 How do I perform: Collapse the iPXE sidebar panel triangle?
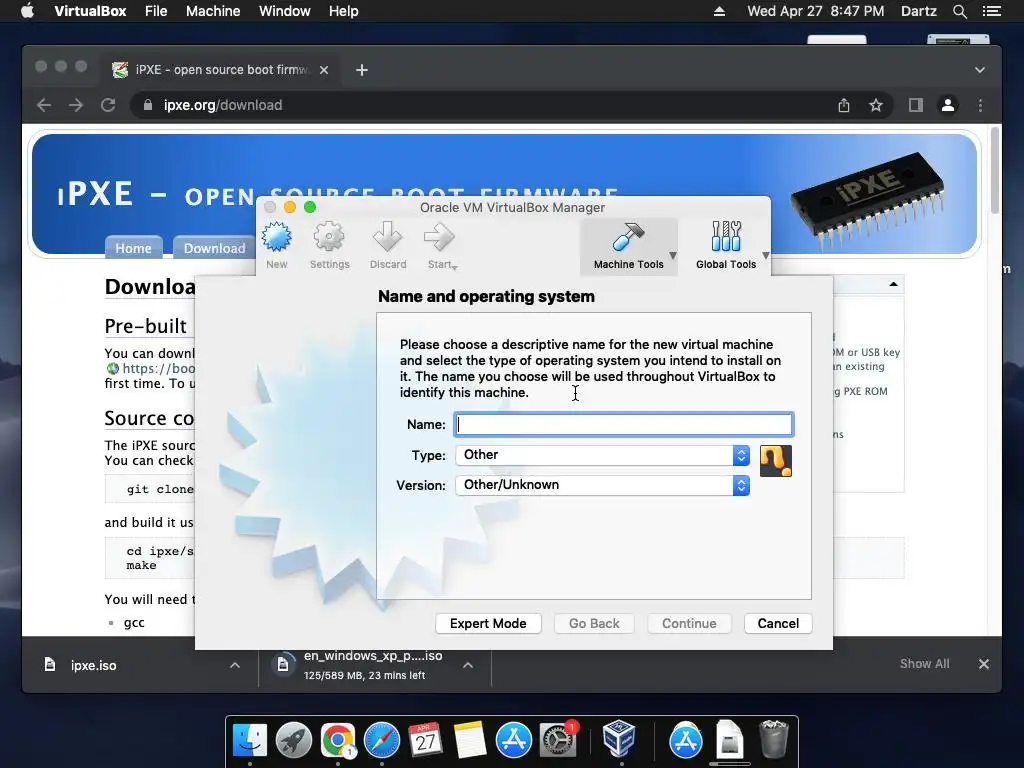pyautogui.click(x=893, y=284)
